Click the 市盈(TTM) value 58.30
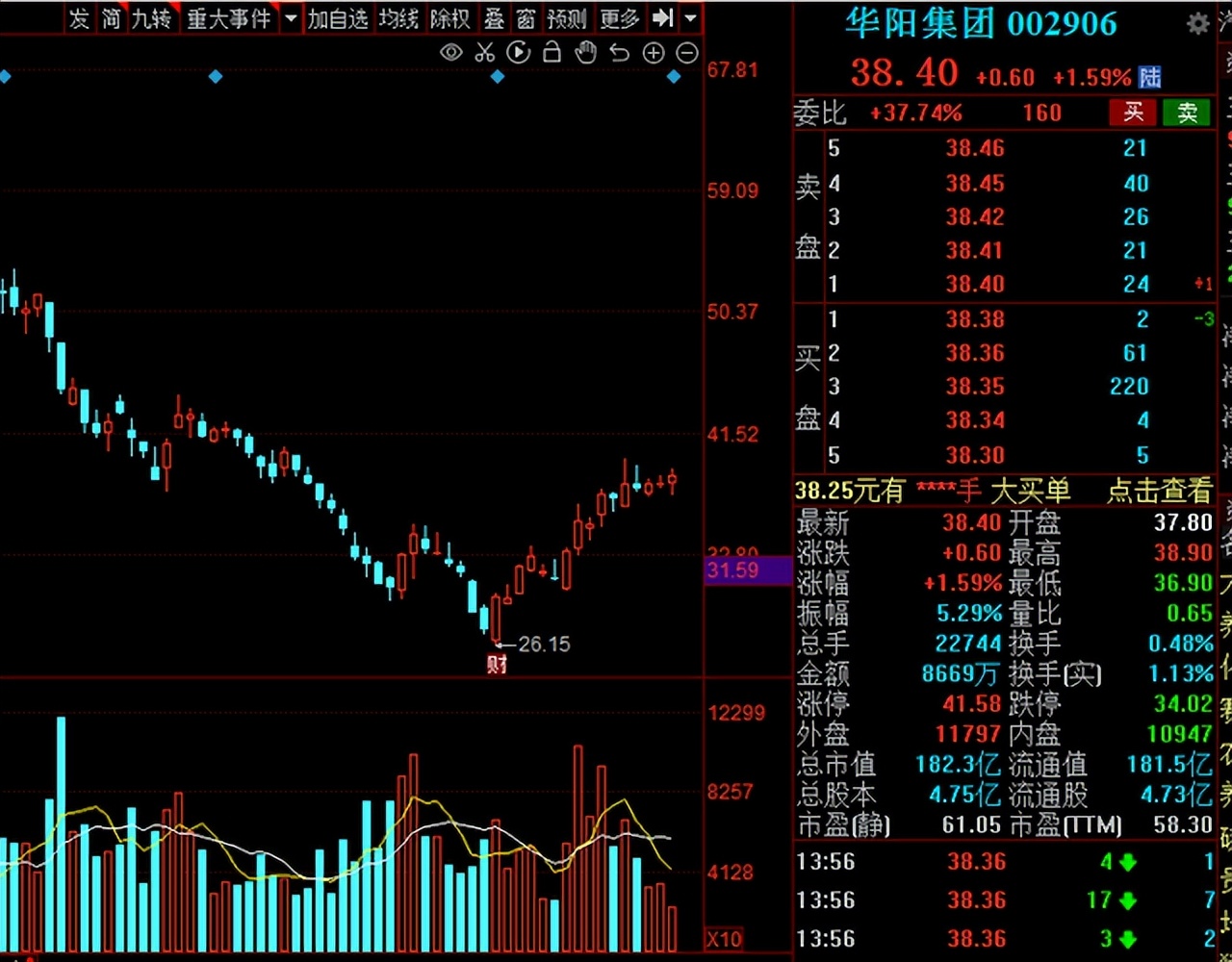The width and height of the screenshot is (1232, 962). (x=1183, y=824)
